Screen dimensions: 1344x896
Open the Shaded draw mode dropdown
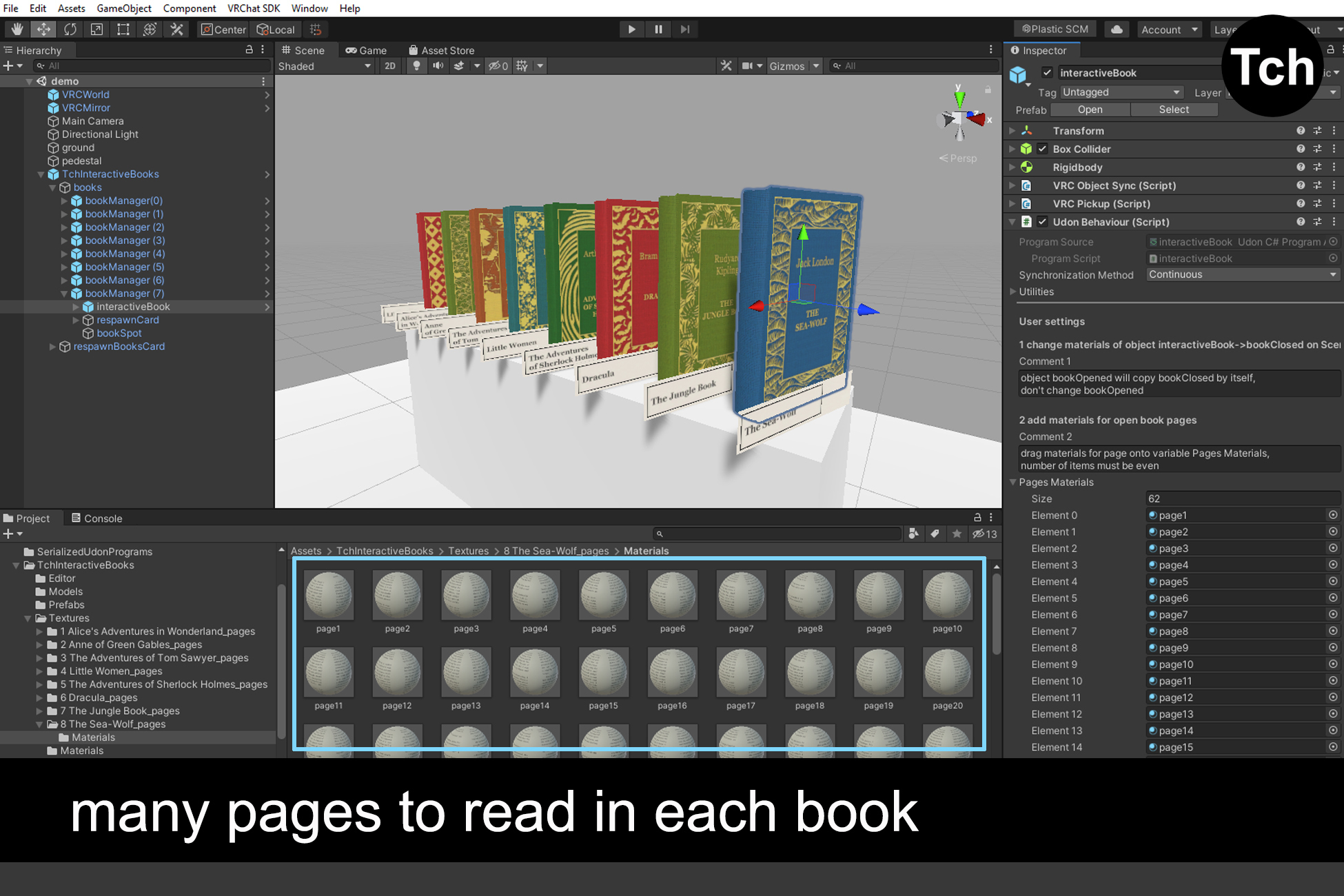pos(324,65)
